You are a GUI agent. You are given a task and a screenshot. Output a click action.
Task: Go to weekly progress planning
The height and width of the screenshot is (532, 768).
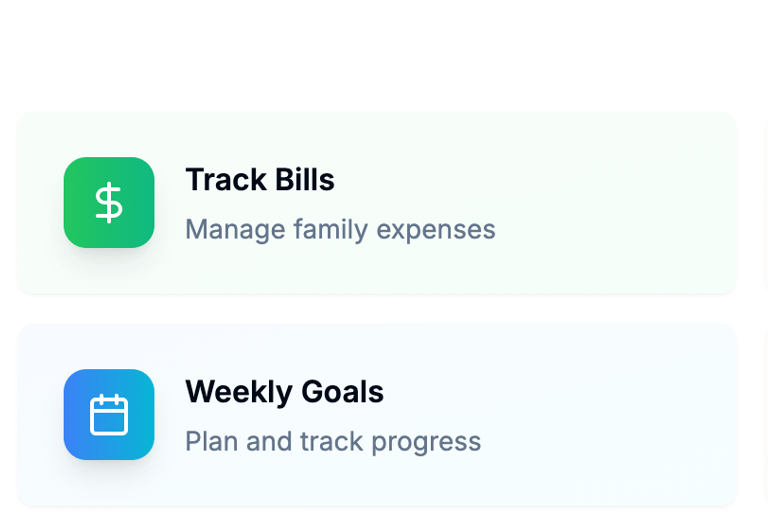pos(333,441)
